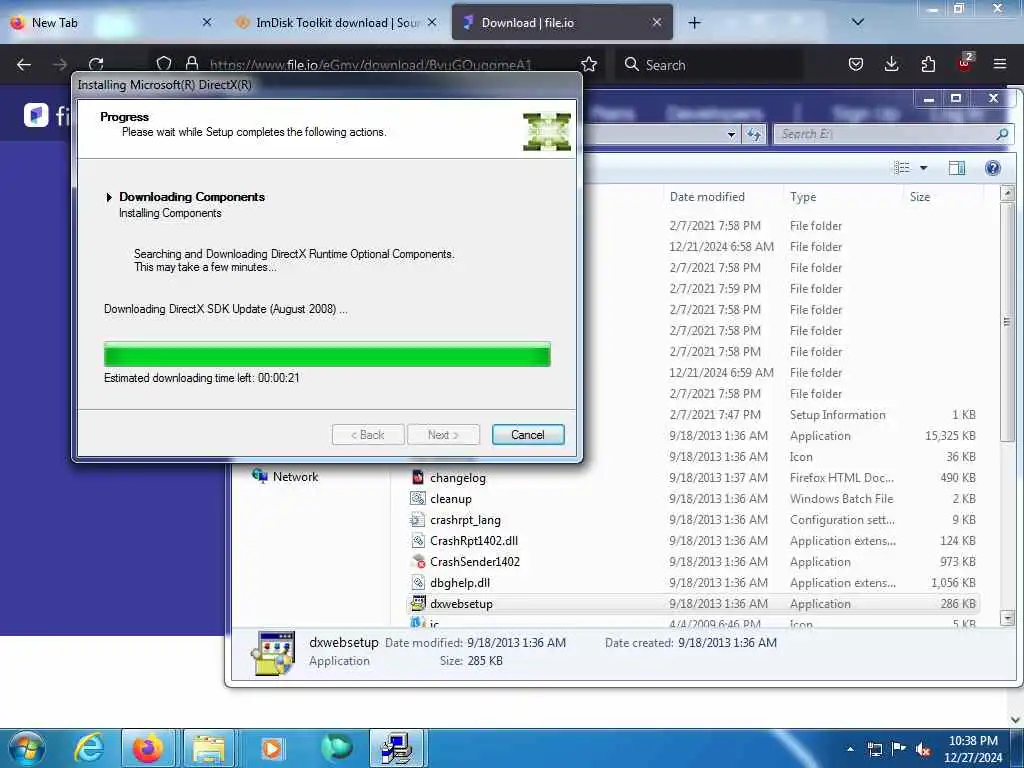Show hidden tray icons arrow
This screenshot has height=768, width=1024.
tap(850, 749)
